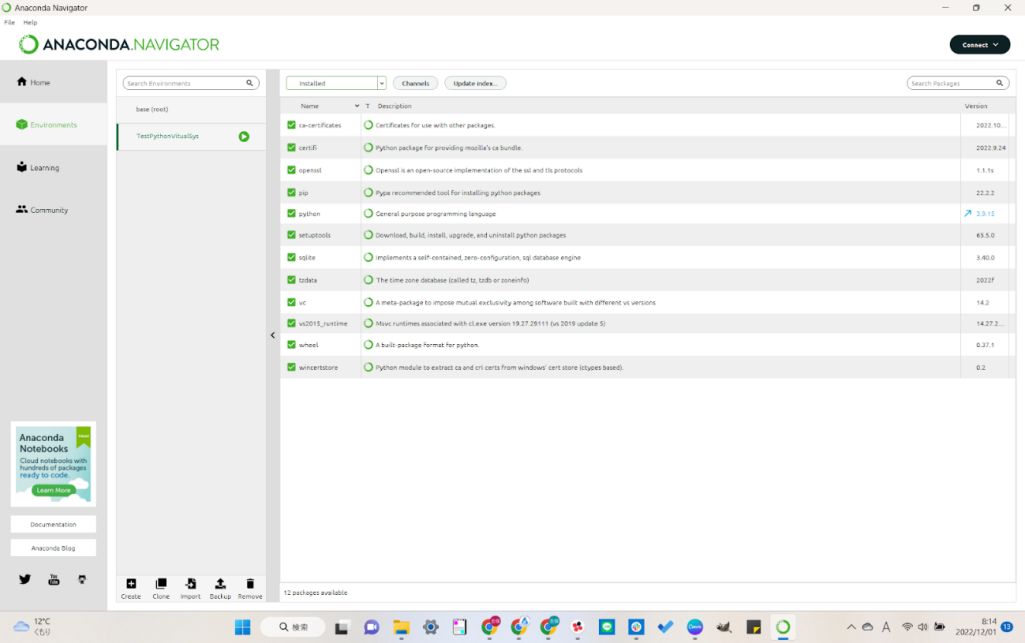The width and height of the screenshot is (1025, 643).
Task: Open the Anaconda YouTube link icon
Action: pos(54,580)
